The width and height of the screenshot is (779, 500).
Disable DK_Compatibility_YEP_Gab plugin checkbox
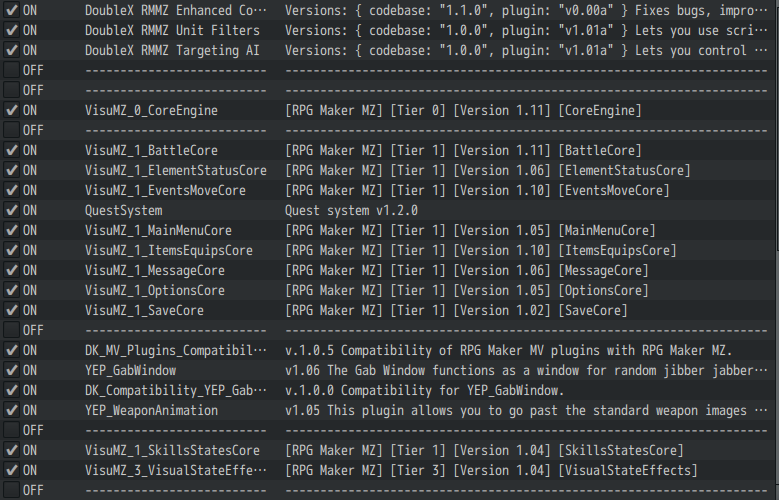[x=11, y=390]
